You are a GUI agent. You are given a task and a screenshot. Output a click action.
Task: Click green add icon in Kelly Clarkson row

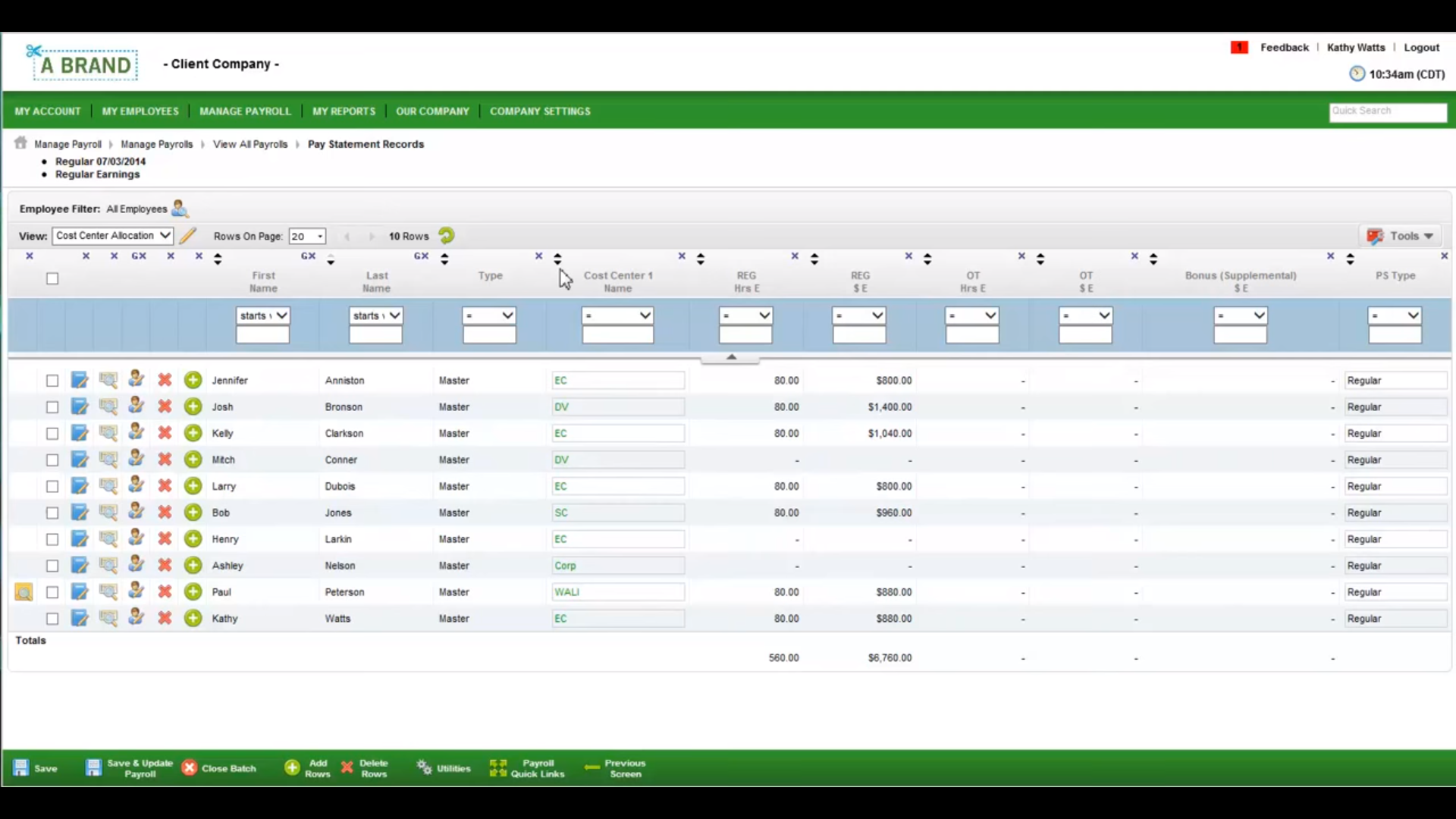point(193,433)
